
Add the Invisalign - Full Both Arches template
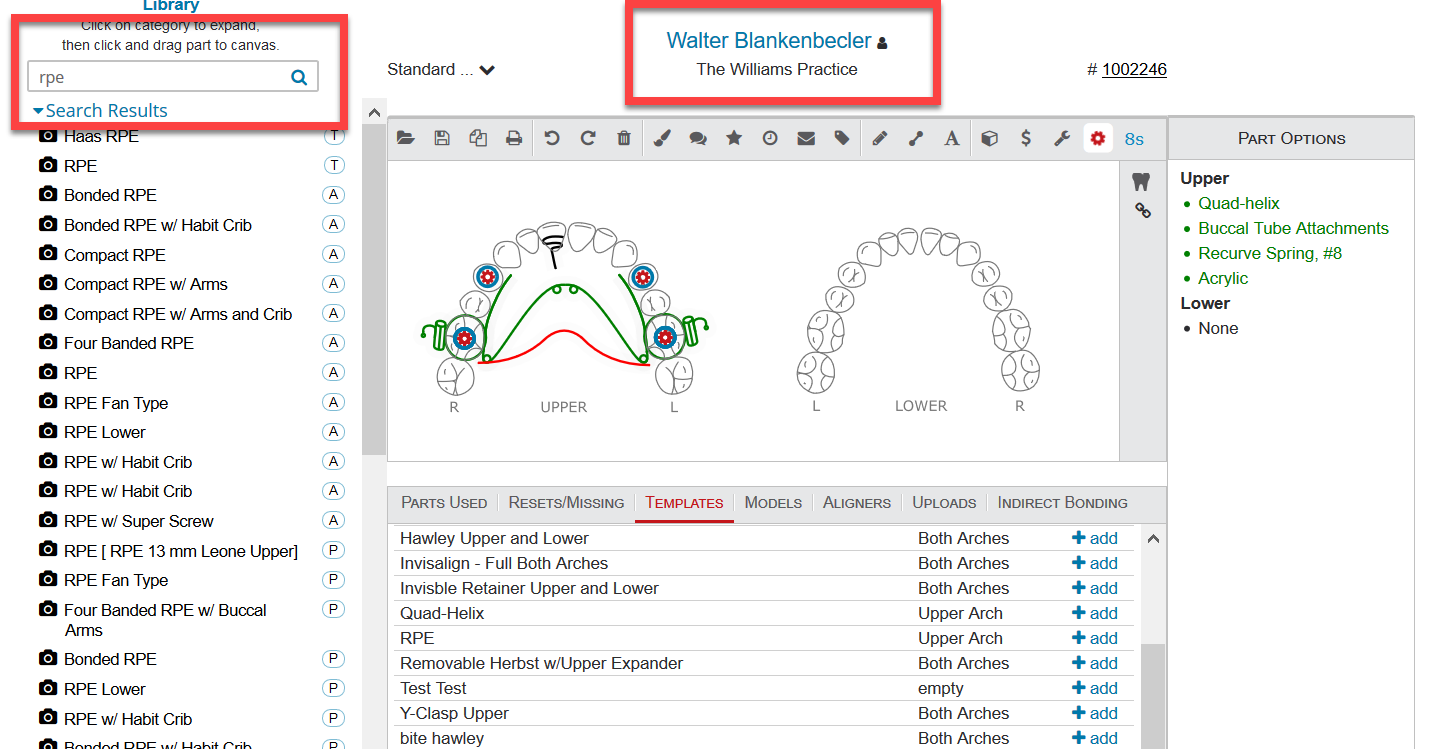click(x=1095, y=563)
